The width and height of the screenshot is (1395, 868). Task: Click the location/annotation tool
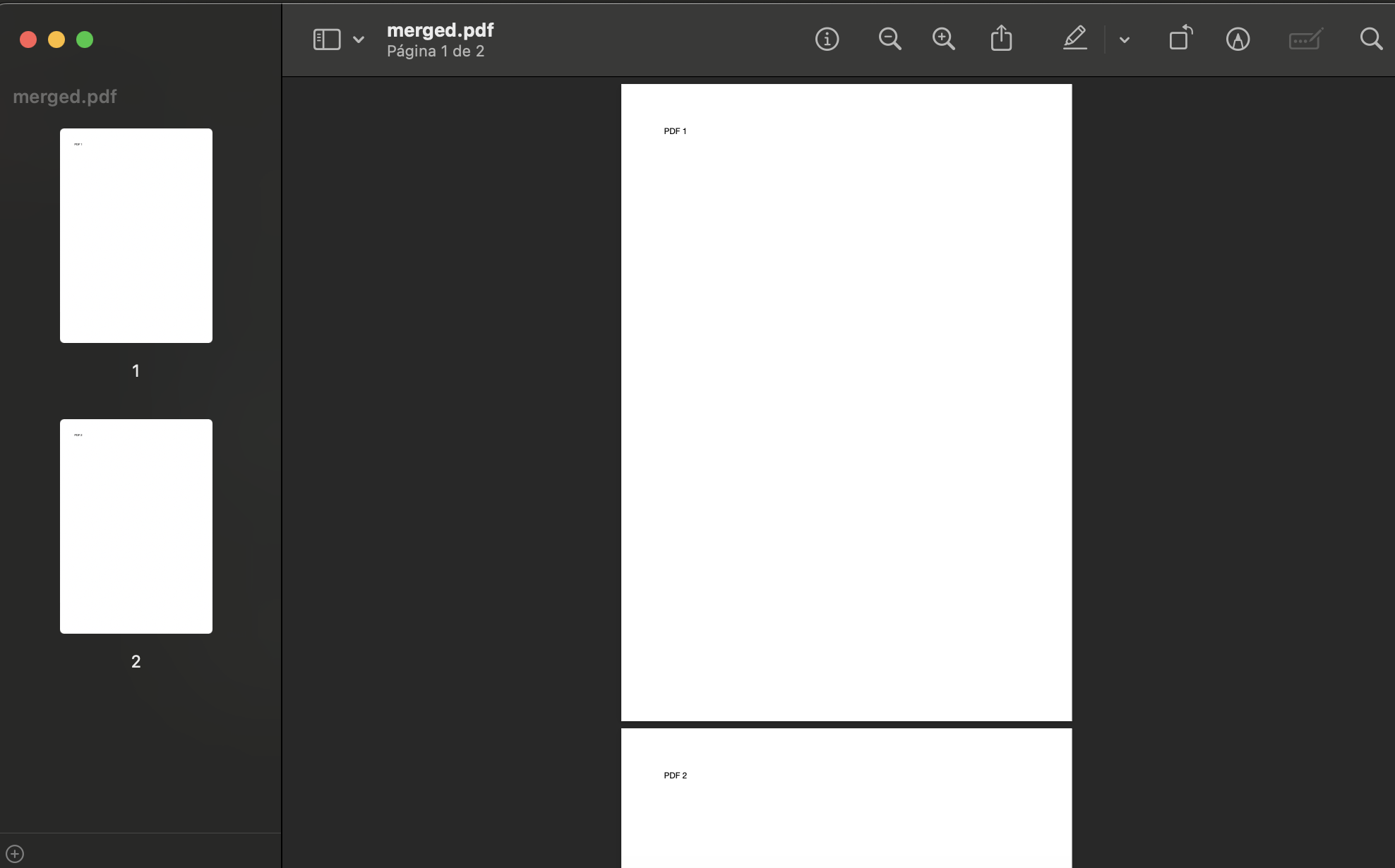click(1237, 39)
